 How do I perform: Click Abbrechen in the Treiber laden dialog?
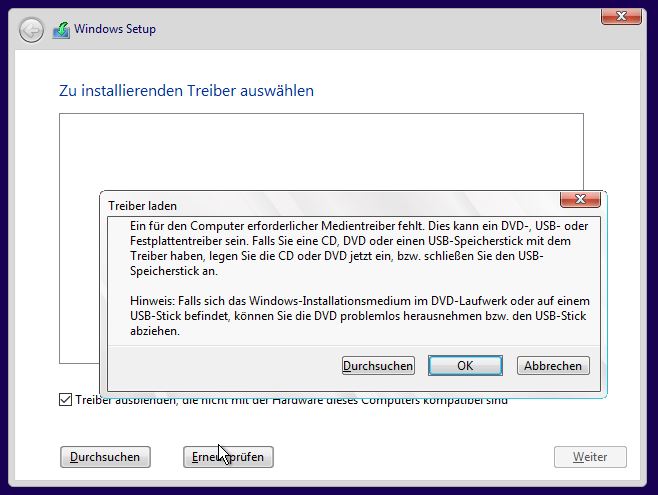tap(553, 366)
